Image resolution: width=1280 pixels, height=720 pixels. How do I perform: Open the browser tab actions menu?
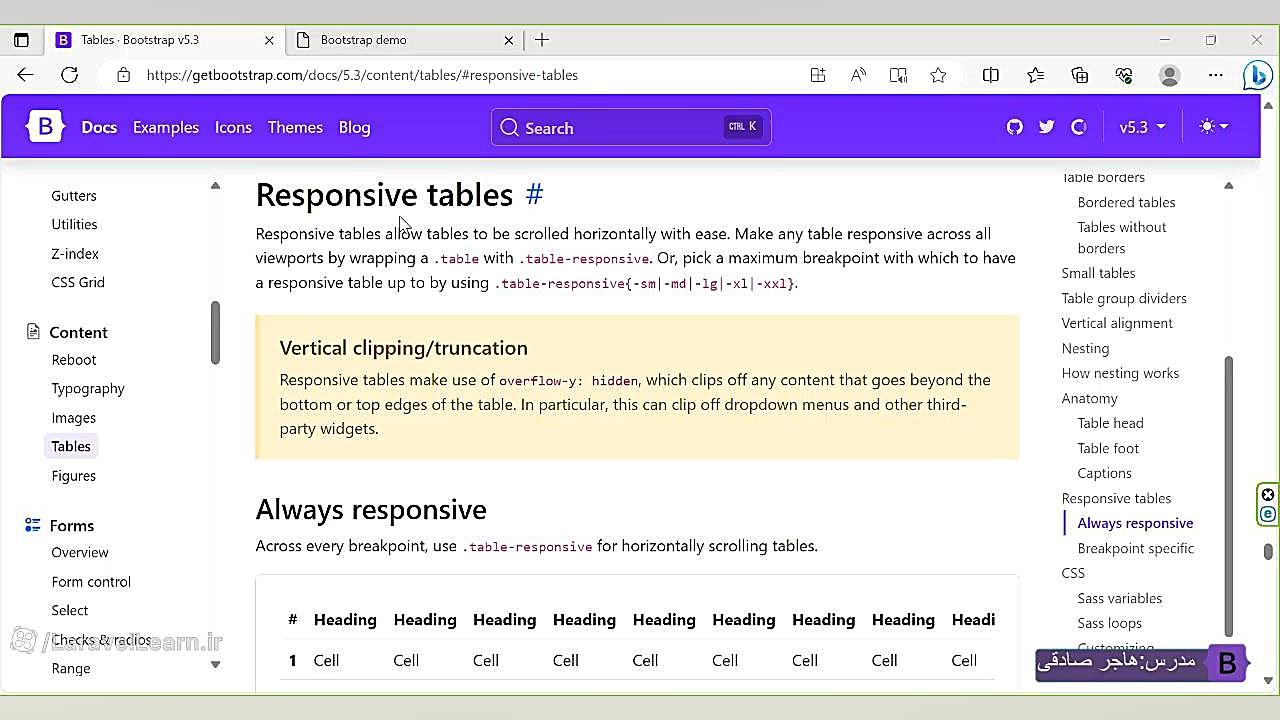[x=21, y=40]
